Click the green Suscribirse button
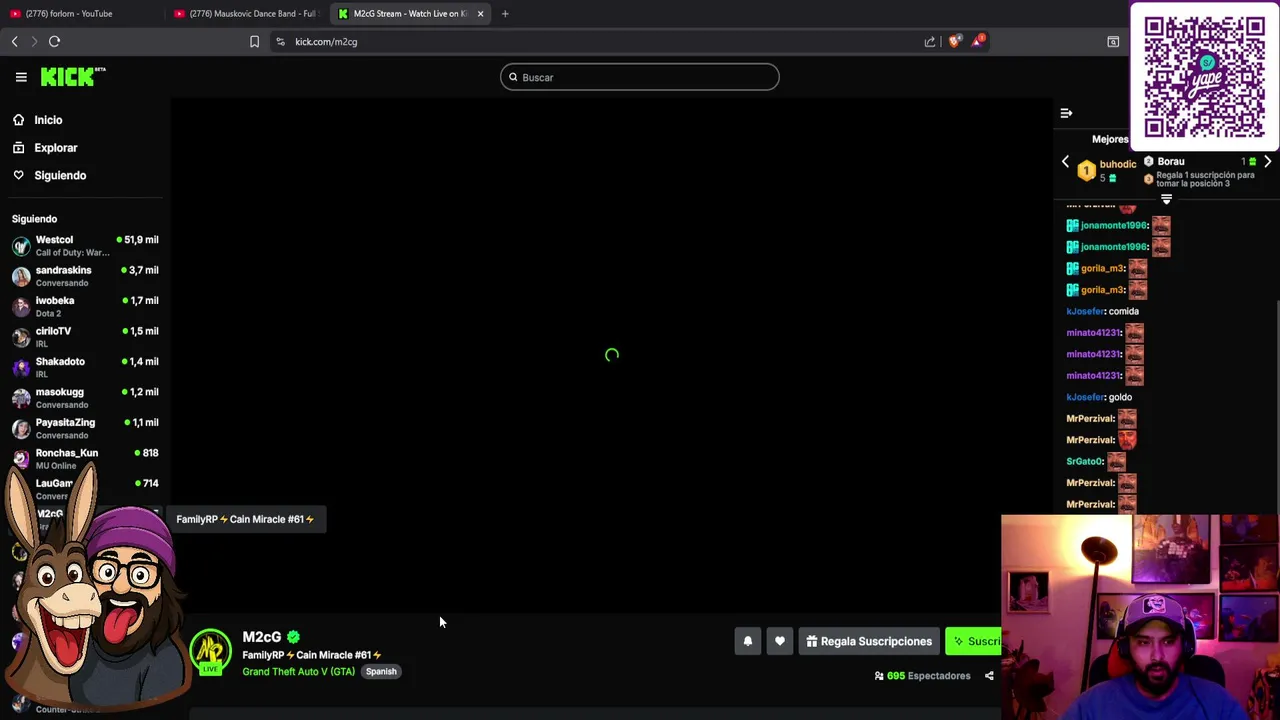1280x720 pixels. [x=973, y=641]
